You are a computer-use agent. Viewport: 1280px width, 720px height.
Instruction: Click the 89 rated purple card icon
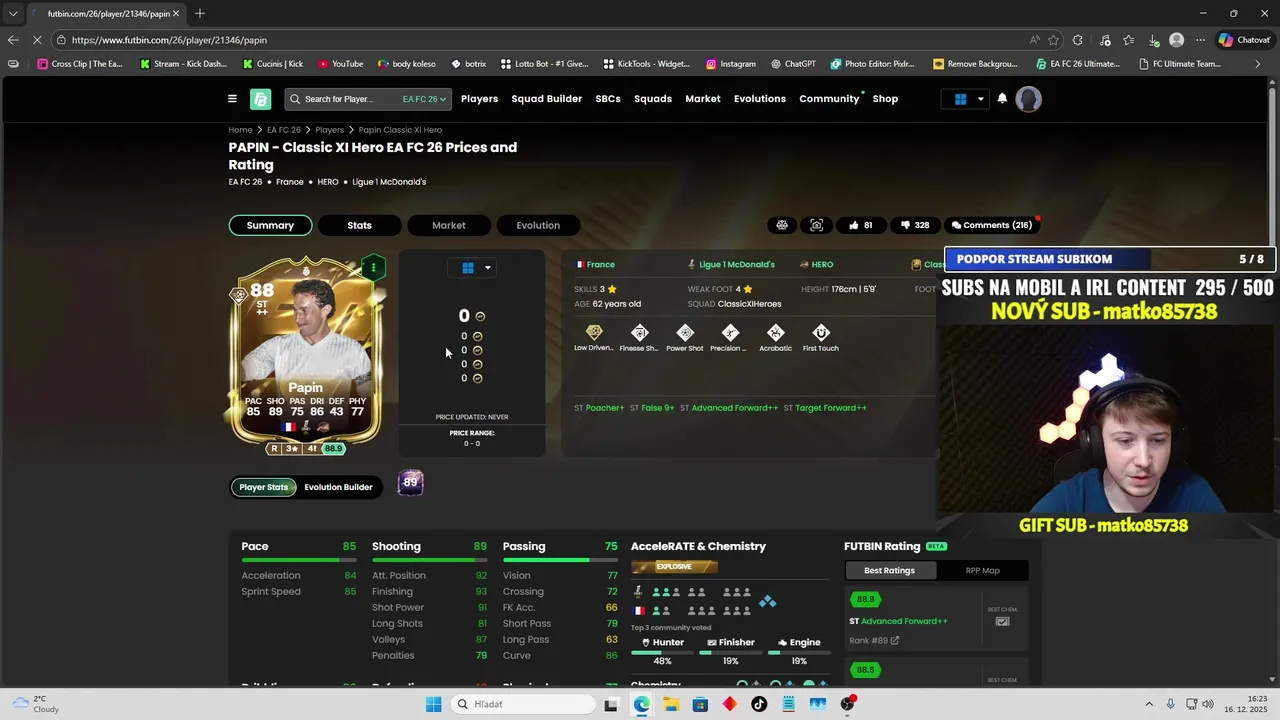[410, 483]
